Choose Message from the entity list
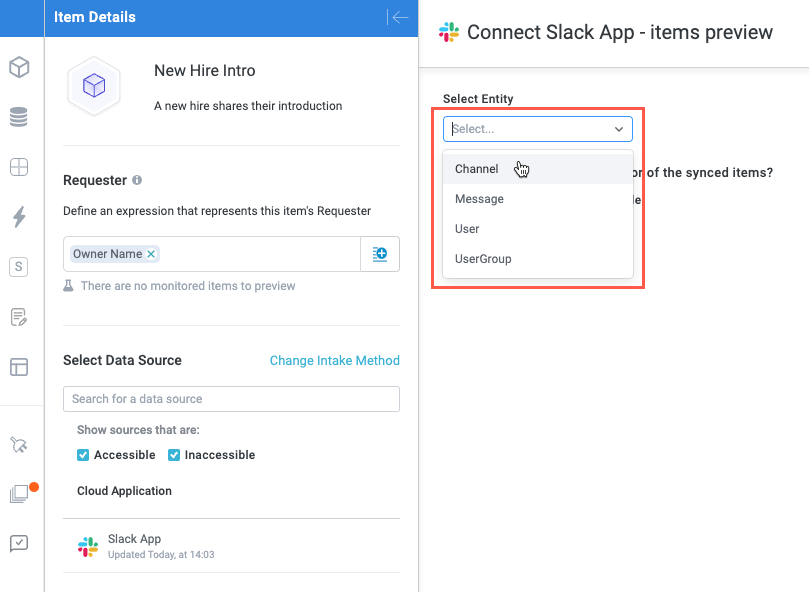Image resolution: width=809 pixels, height=592 pixels. click(479, 199)
